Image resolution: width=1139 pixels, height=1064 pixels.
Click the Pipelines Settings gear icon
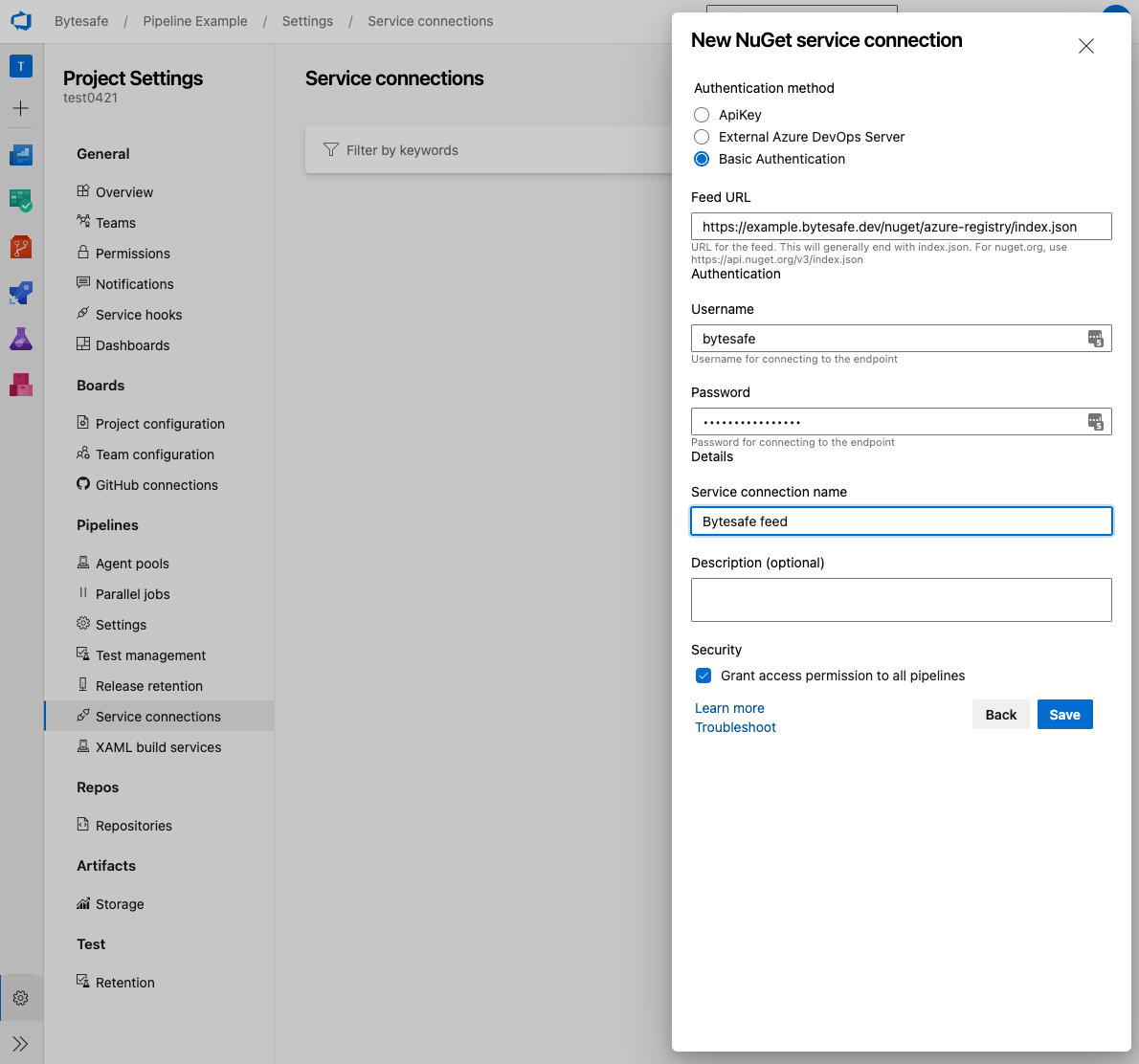[83, 623]
